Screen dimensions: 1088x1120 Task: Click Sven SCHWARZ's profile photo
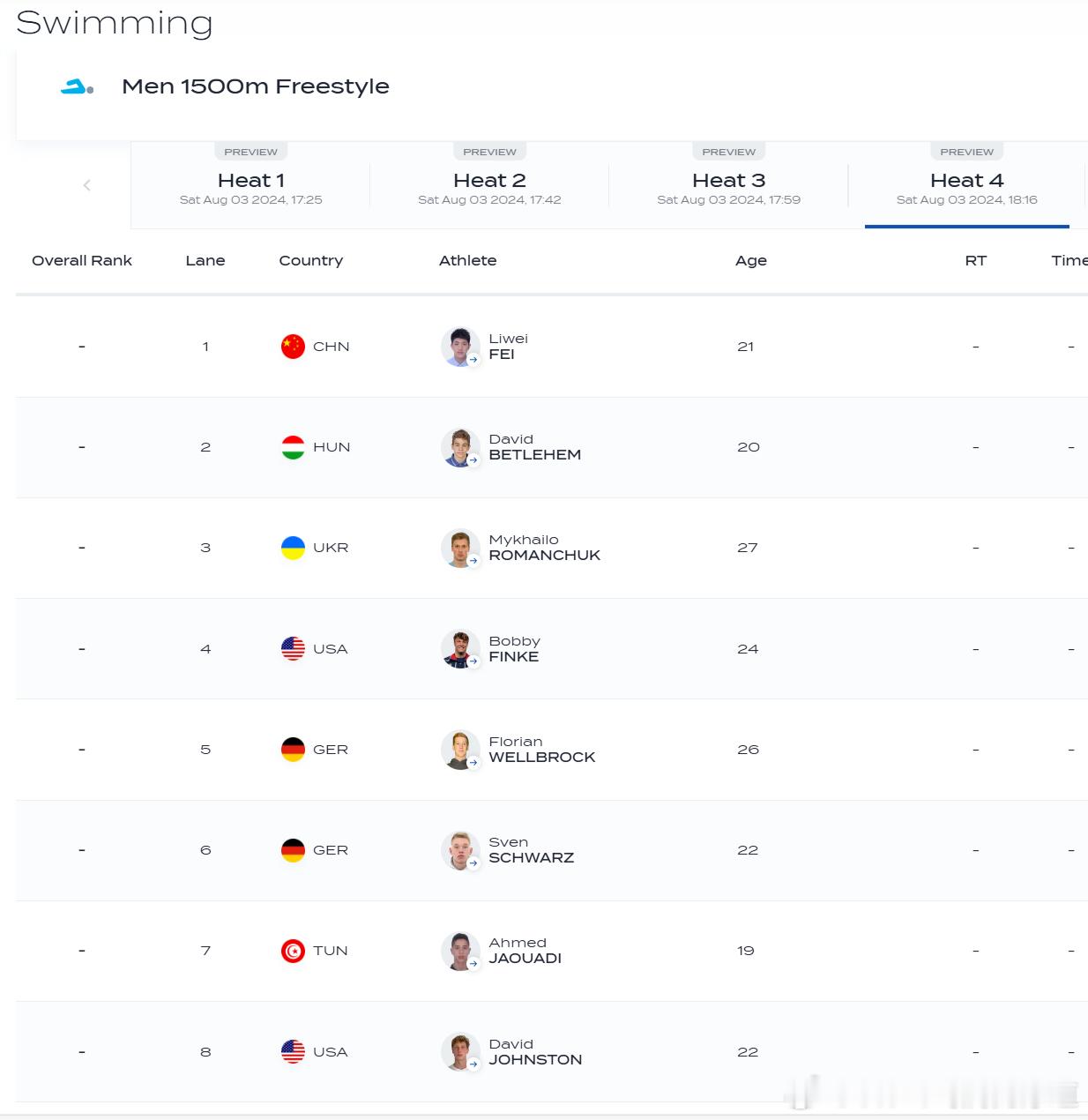[x=459, y=850]
